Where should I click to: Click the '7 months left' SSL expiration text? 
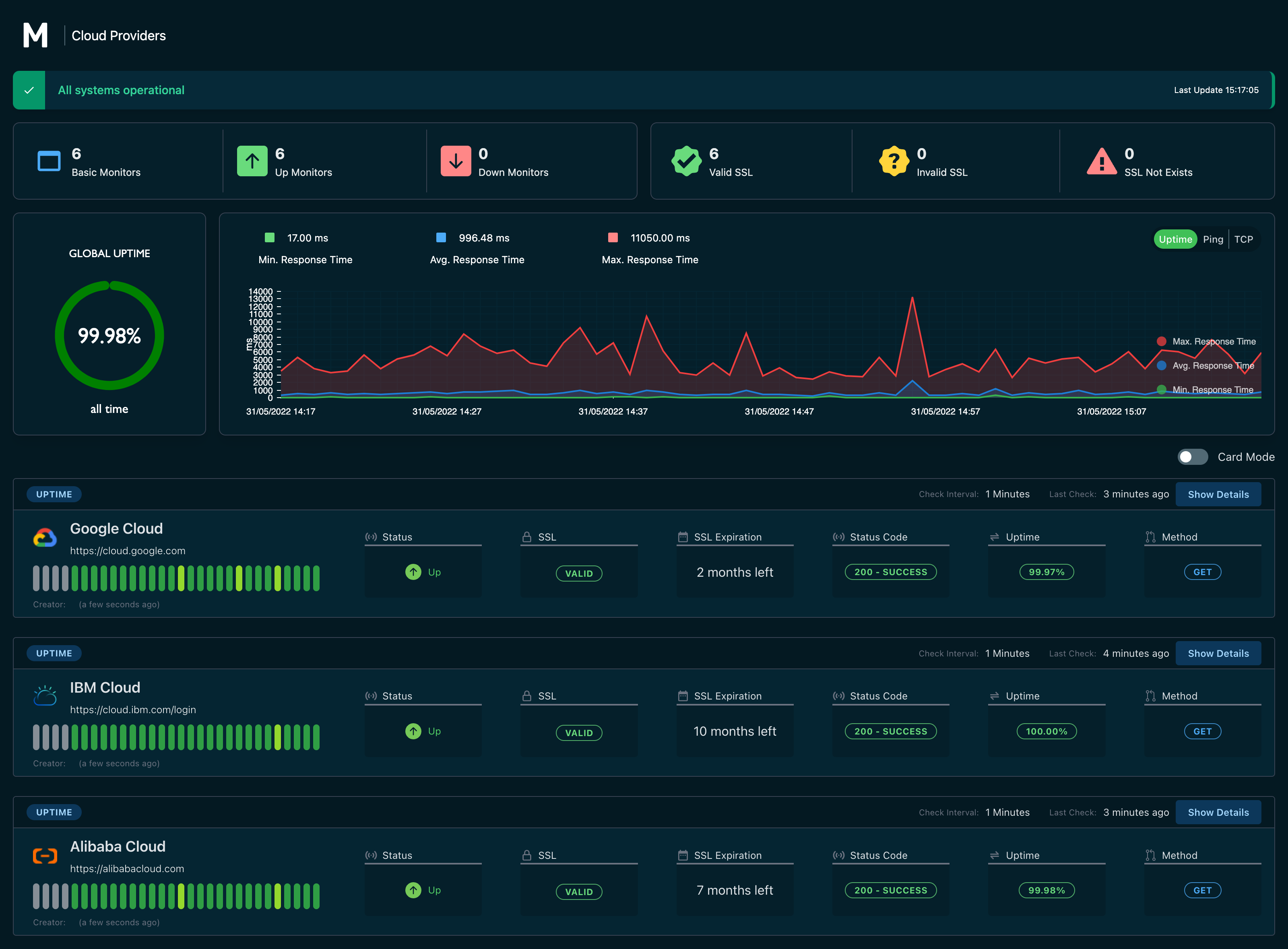735,890
